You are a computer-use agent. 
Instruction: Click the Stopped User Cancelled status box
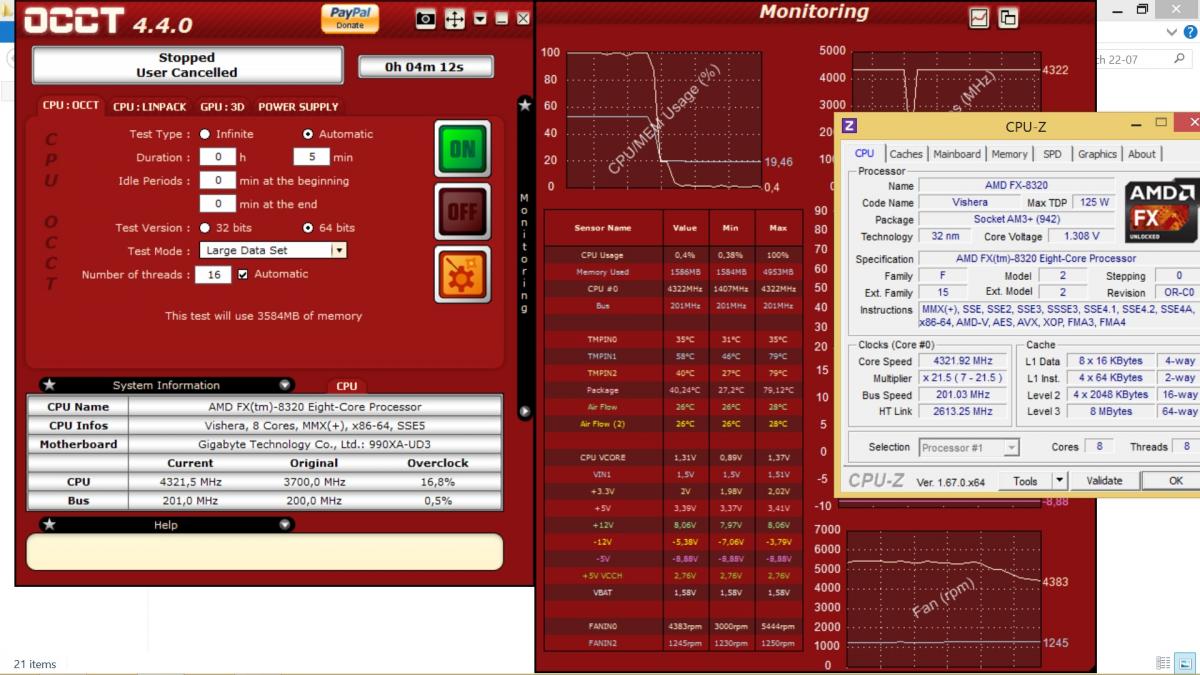point(186,65)
